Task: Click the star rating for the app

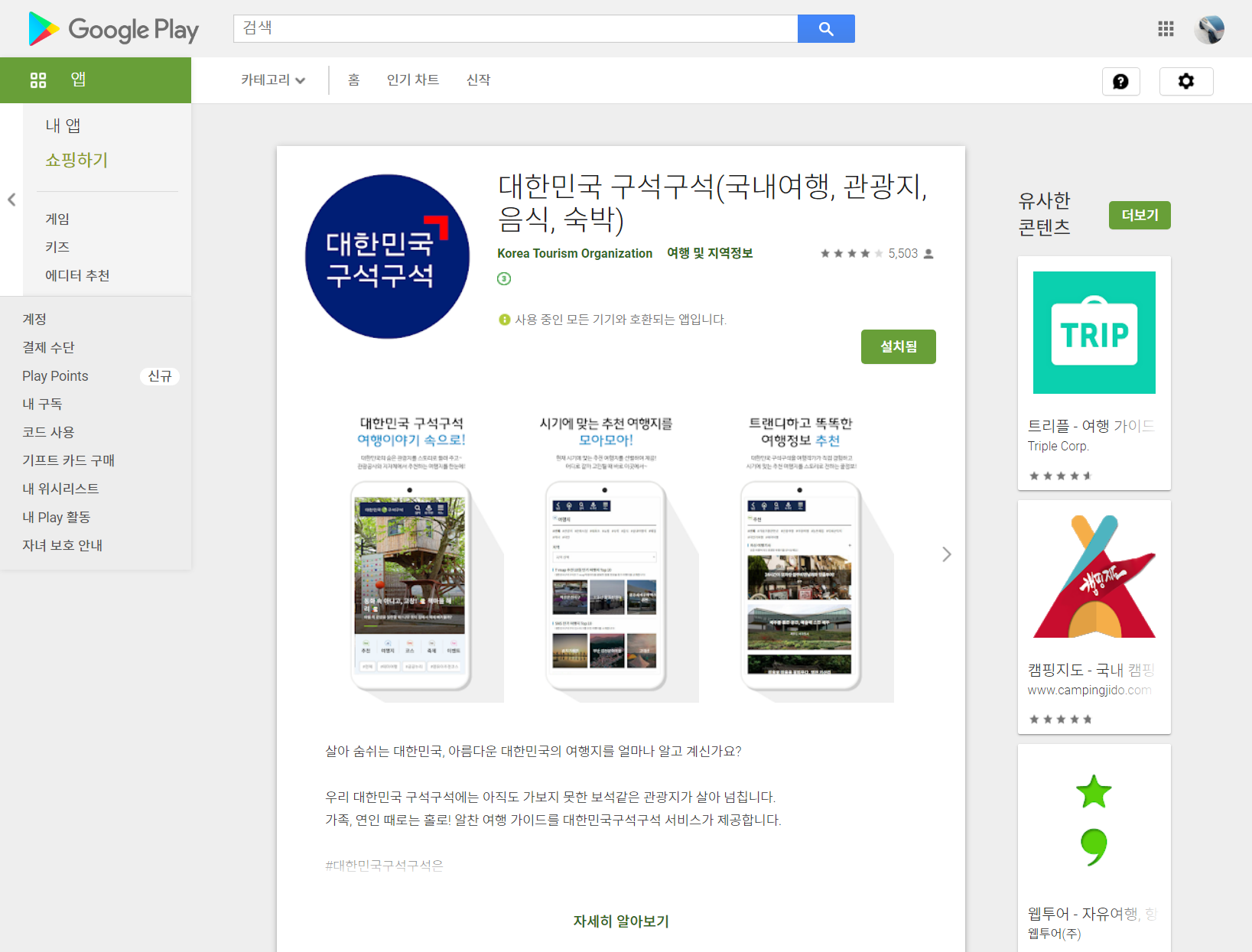Action: [x=851, y=254]
